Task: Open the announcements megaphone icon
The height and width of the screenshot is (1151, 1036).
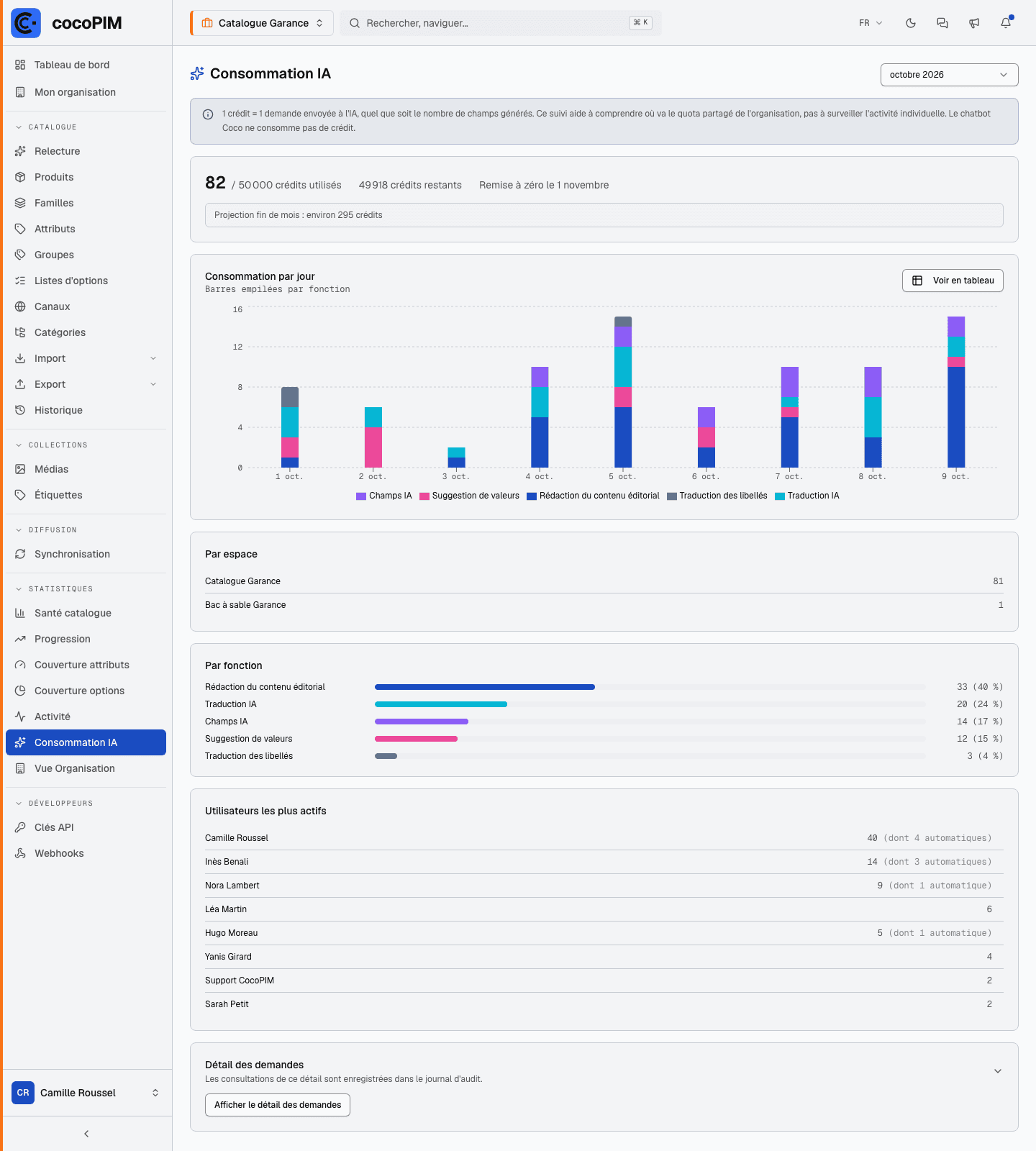Action: (x=974, y=23)
